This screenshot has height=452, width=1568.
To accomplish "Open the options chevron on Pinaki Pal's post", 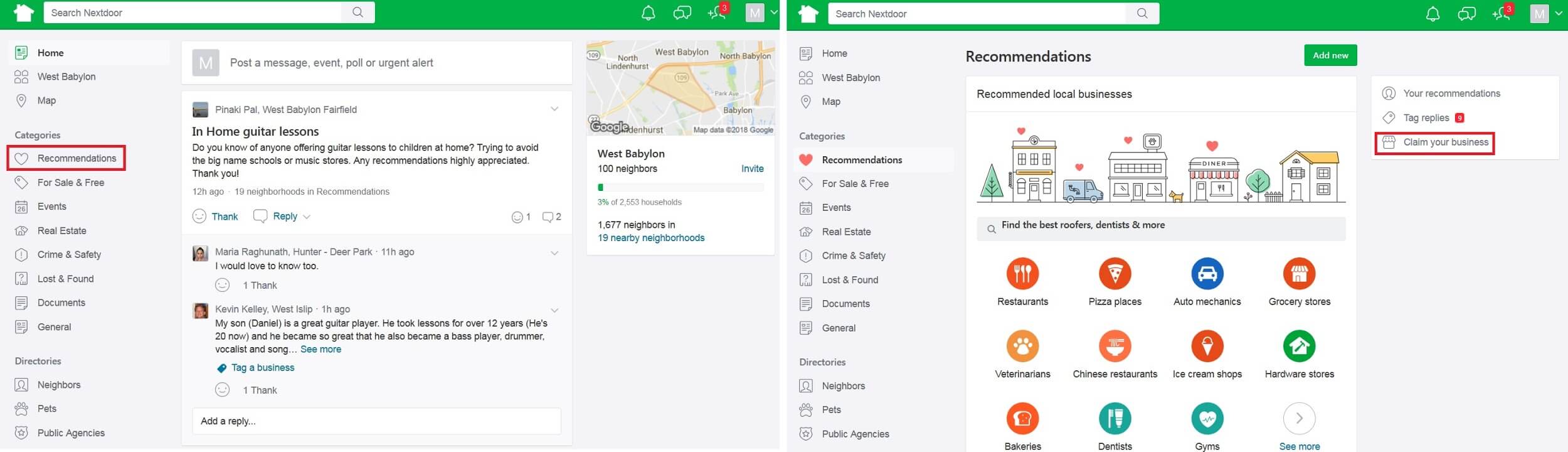I will (554, 109).
